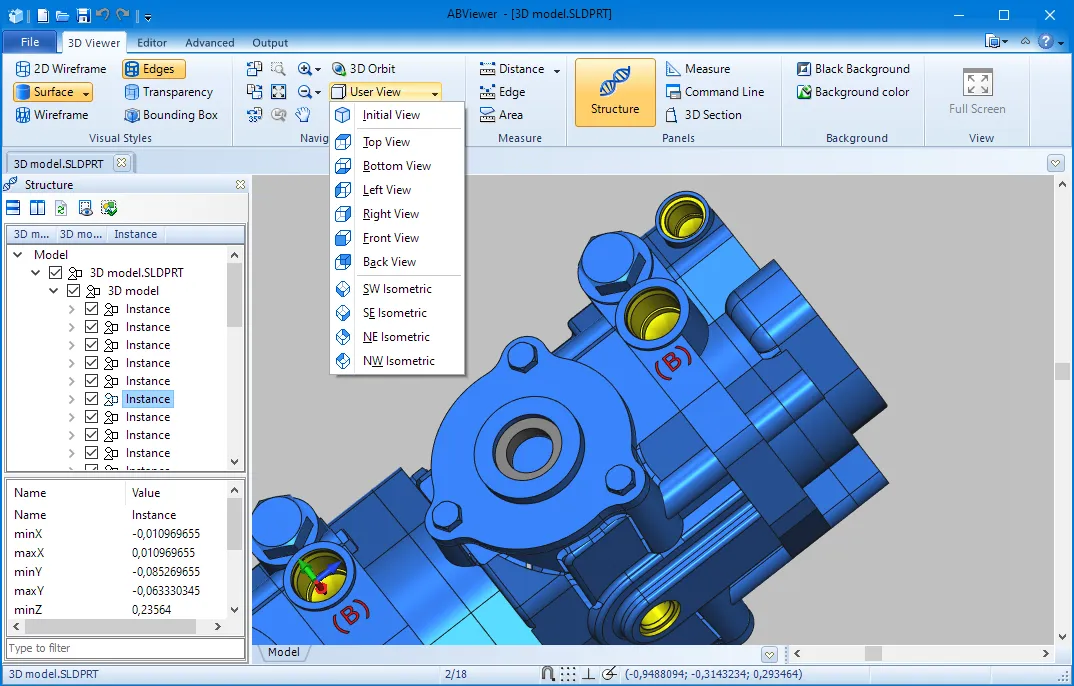Click the viewport vertical scrollbar thumb
The width and height of the screenshot is (1074, 686).
coord(1062,370)
